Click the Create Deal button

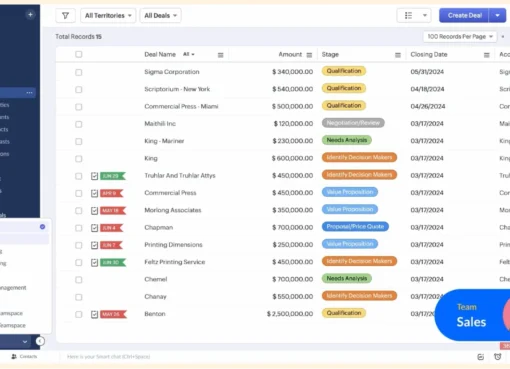464,16
